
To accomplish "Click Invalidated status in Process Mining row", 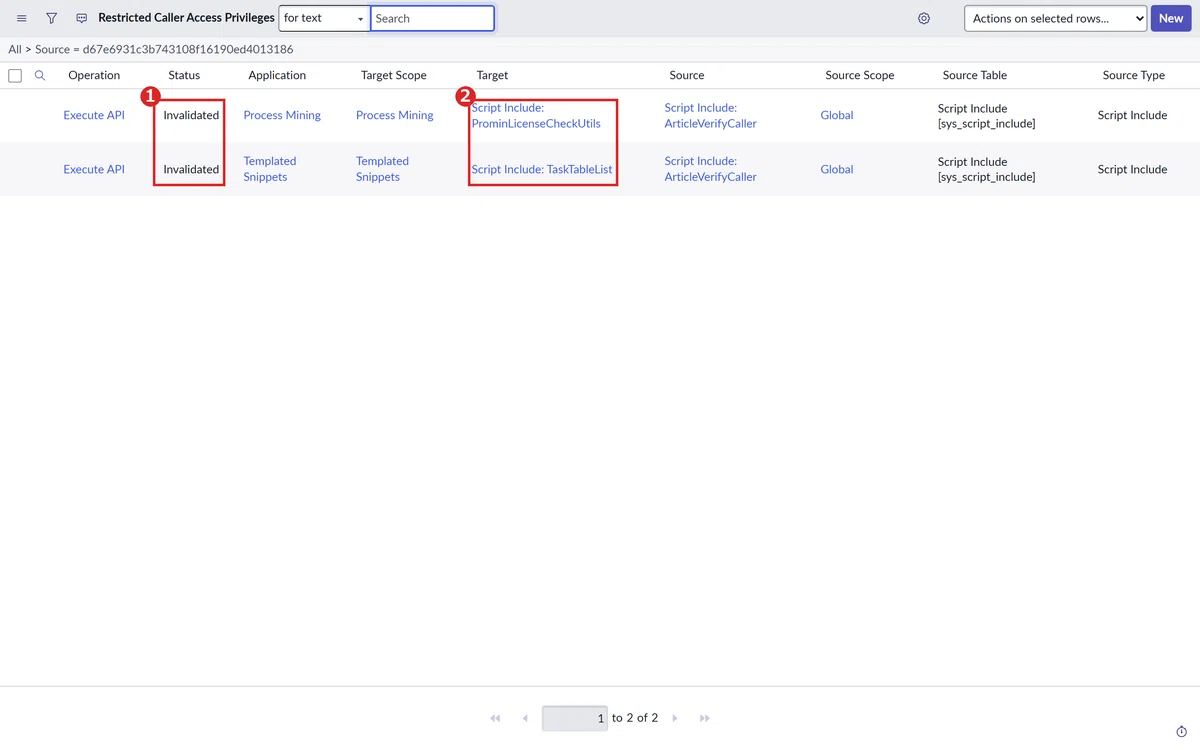I will pos(191,115).
